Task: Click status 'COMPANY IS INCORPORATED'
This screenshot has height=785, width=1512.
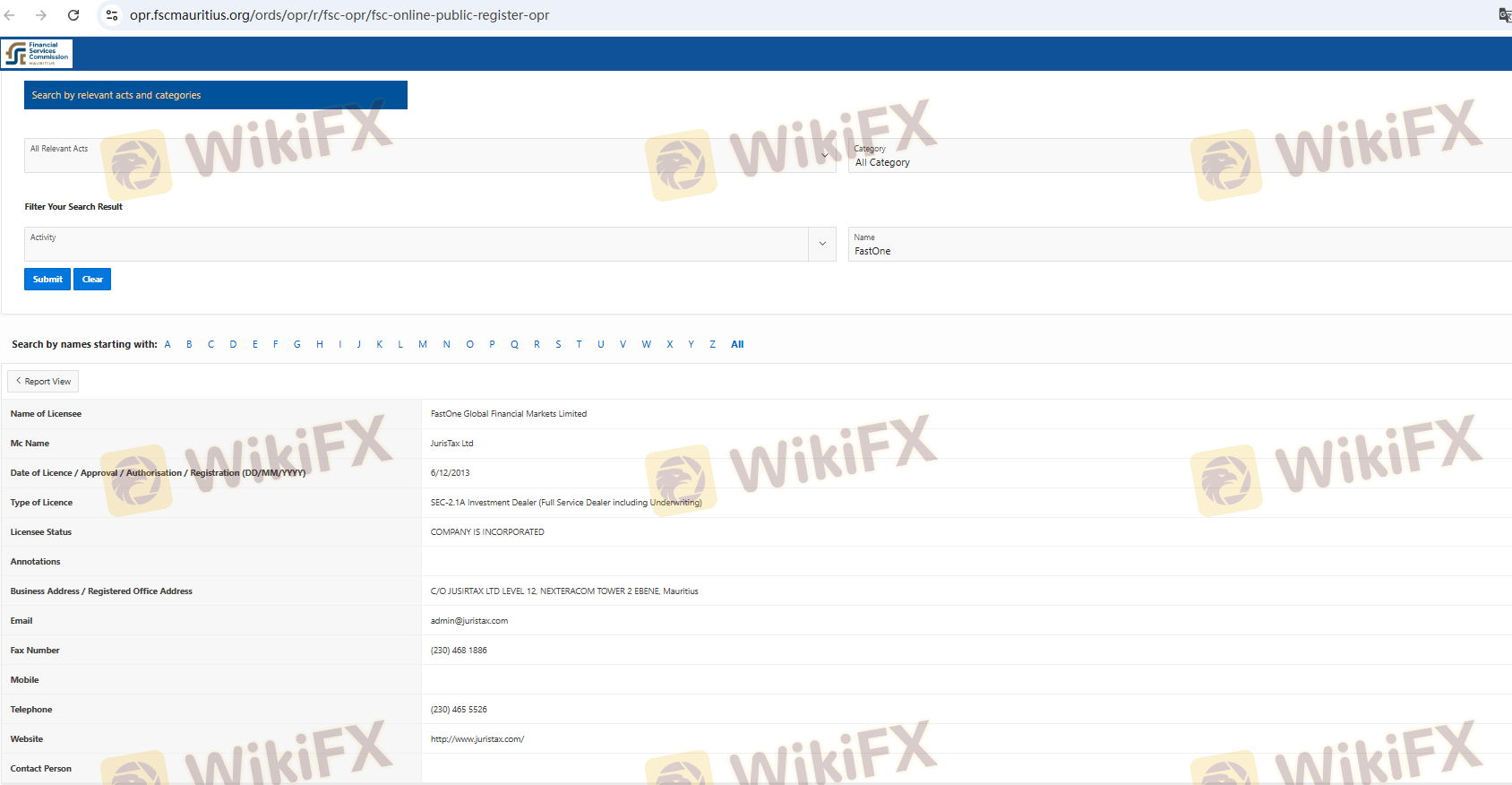Action: (487, 532)
